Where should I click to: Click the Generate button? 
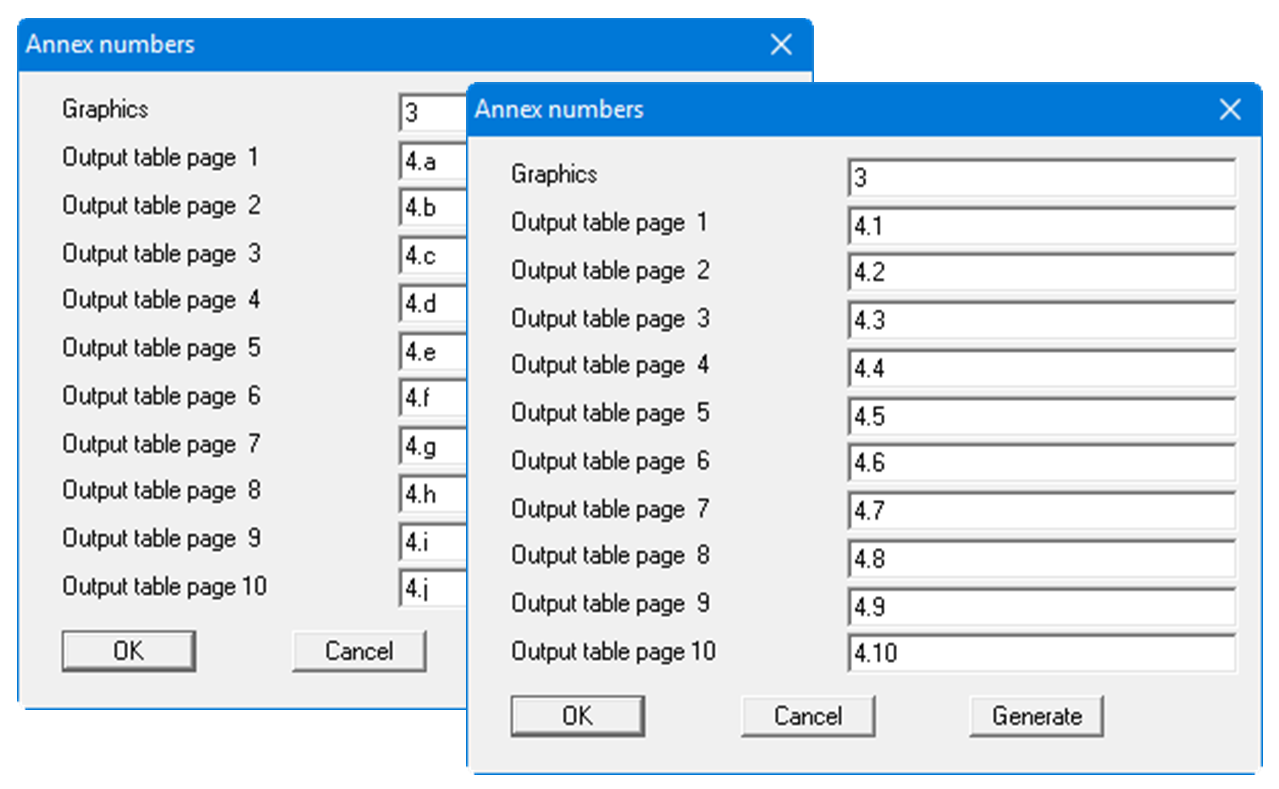1036,716
